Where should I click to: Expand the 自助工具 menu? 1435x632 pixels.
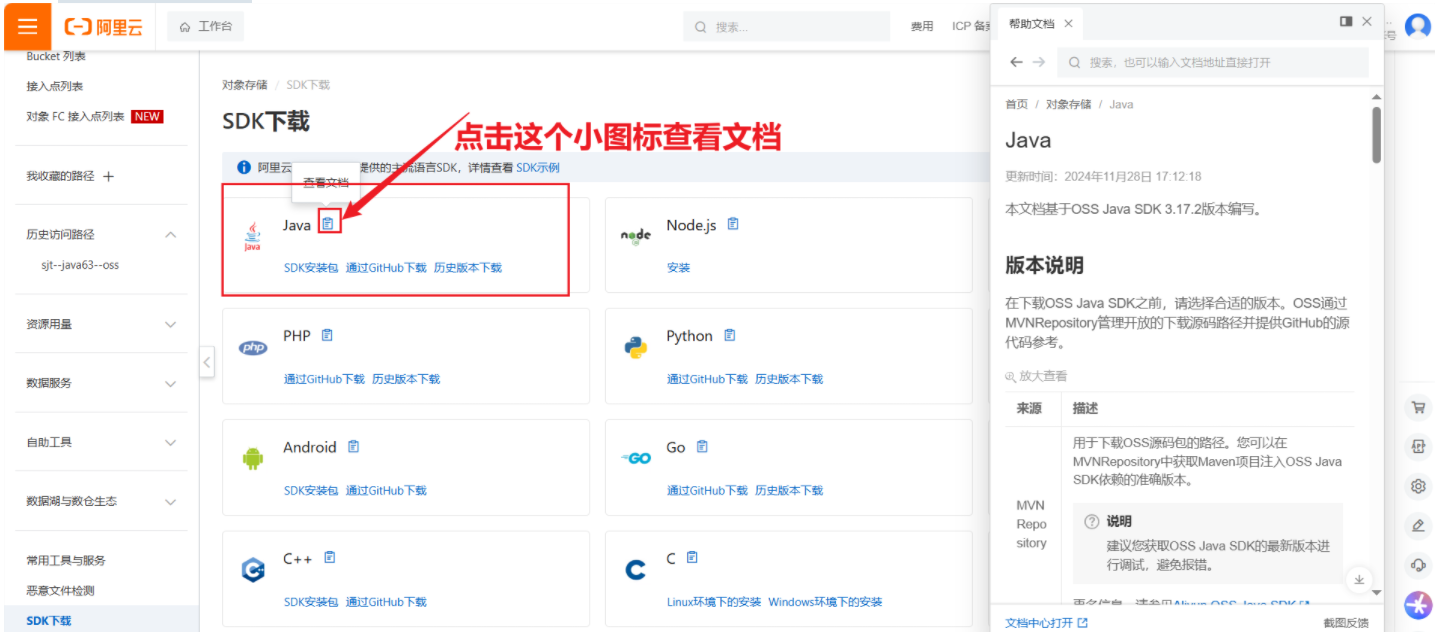(x=170, y=442)
